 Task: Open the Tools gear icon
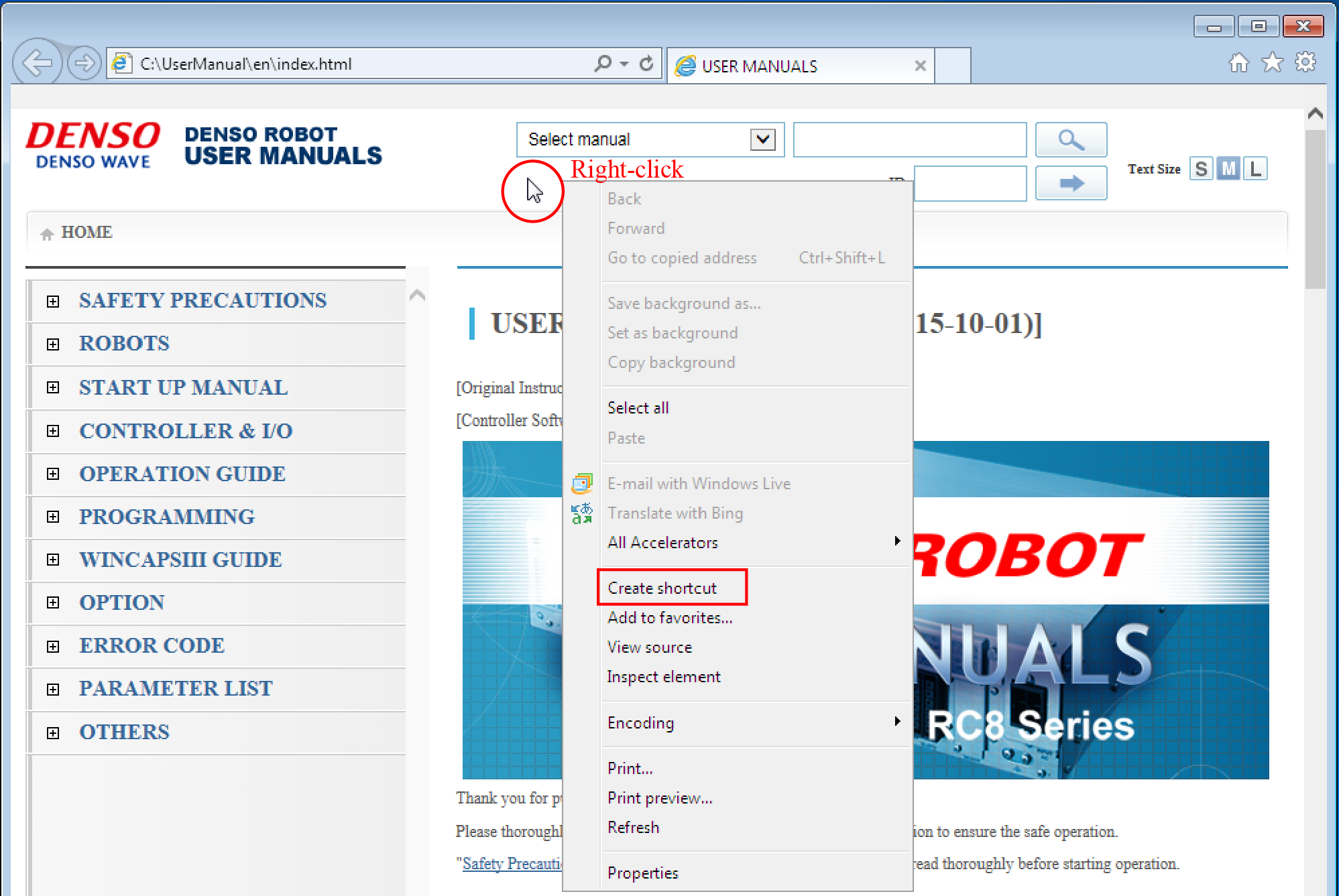[x=1305, y=63]
